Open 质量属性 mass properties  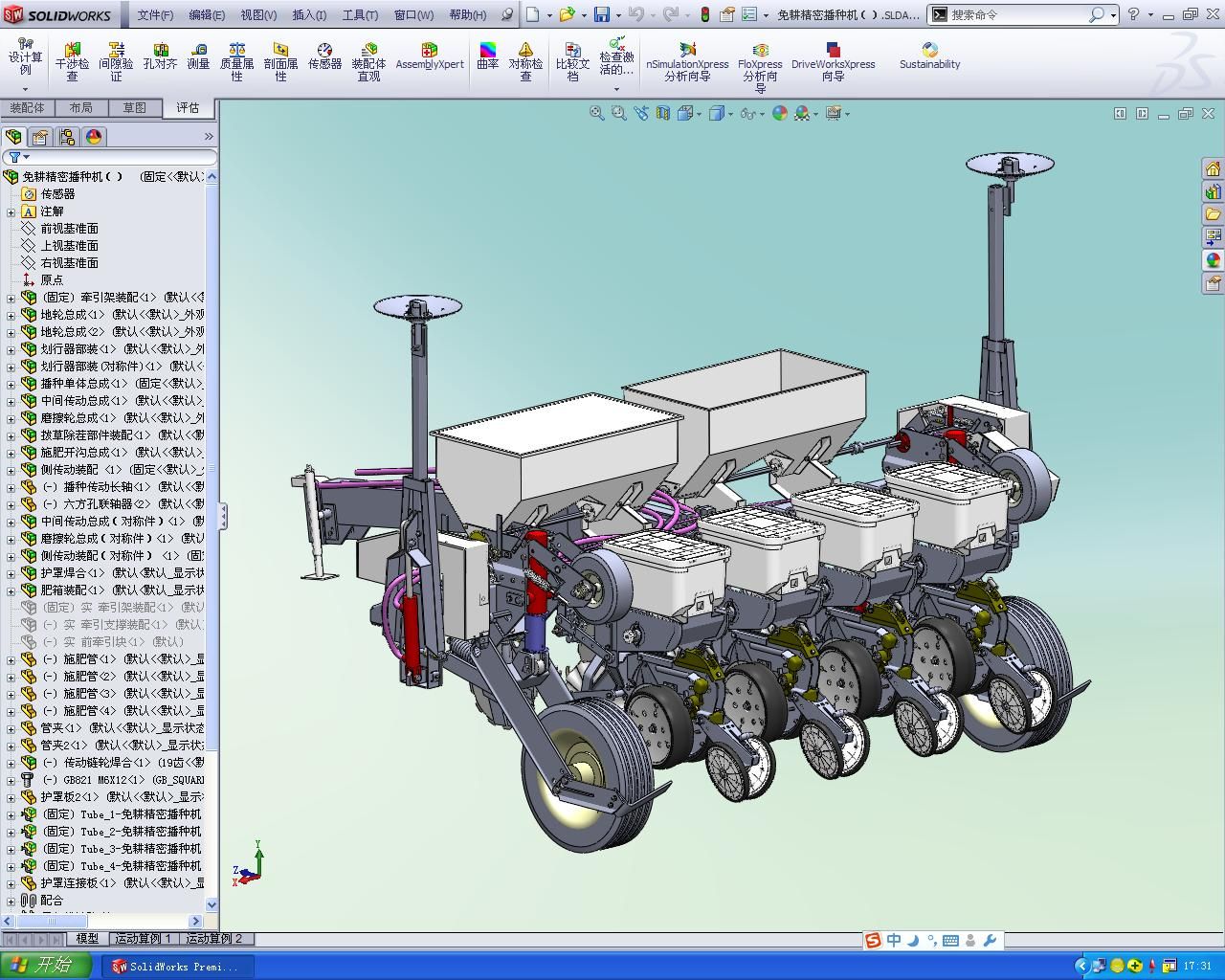236,62
